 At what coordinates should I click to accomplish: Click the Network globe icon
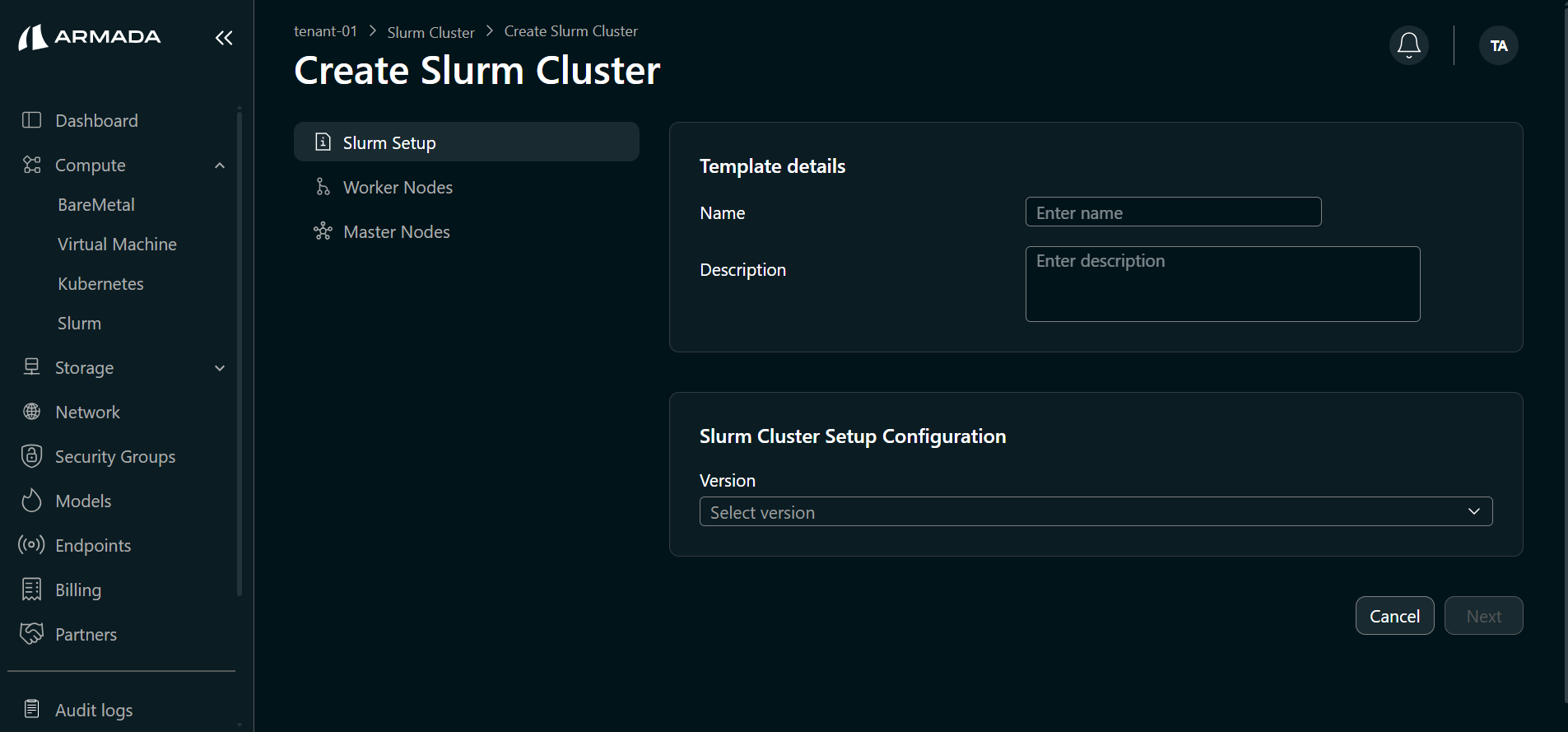31,412
